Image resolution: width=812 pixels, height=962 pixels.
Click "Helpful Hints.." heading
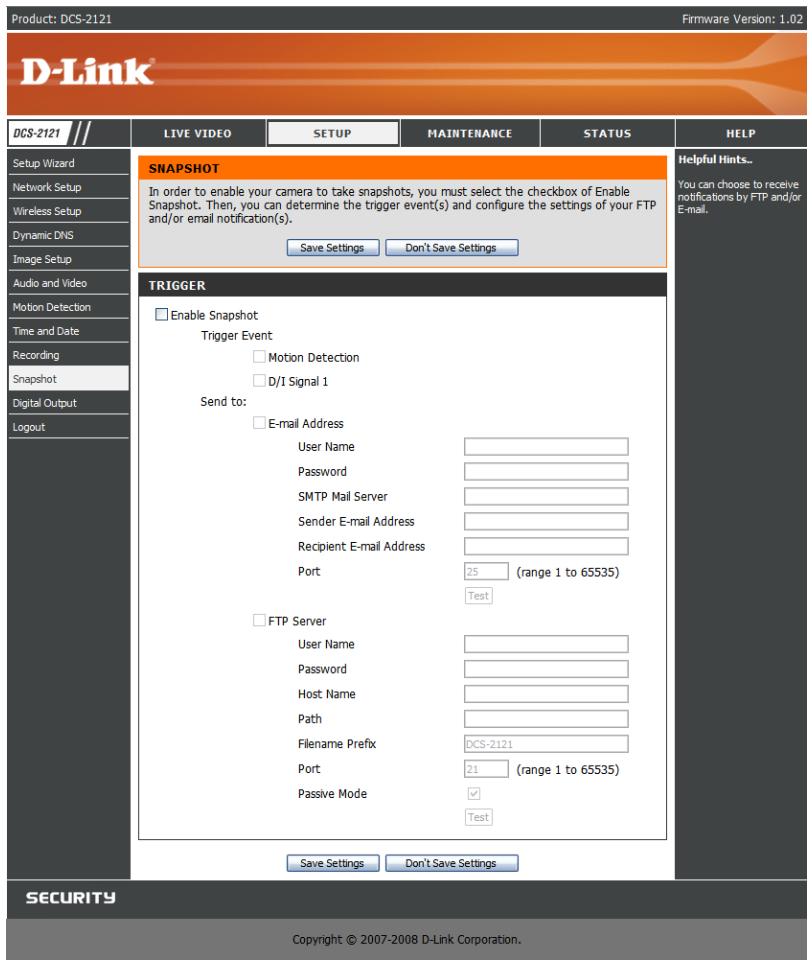coord(714,160)
